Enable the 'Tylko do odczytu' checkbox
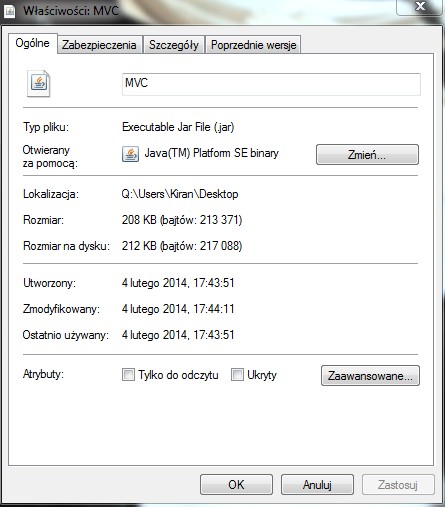The image size is (445, 507). coord(128,375)
